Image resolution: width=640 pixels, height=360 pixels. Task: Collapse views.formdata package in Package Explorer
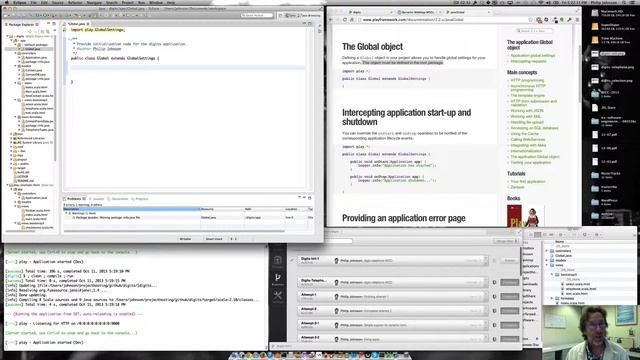16,117
